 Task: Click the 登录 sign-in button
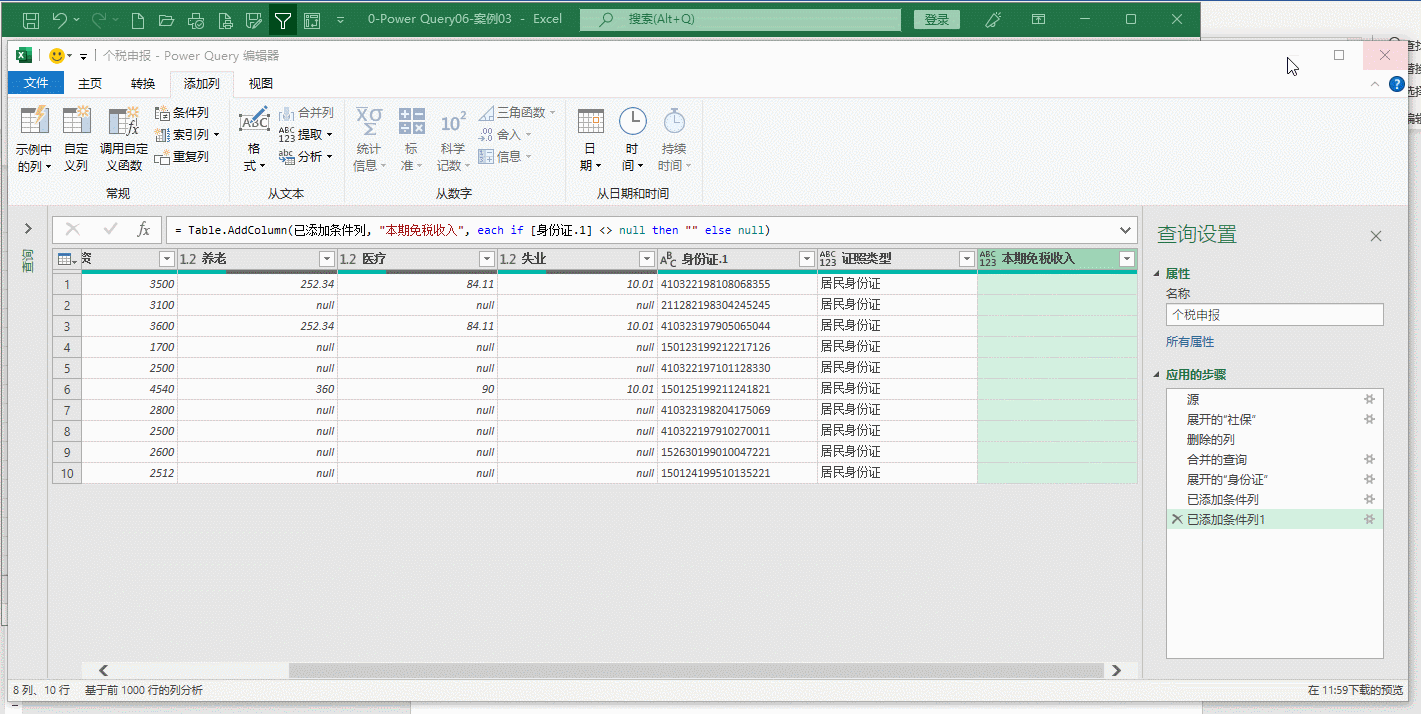click(937, 19)
